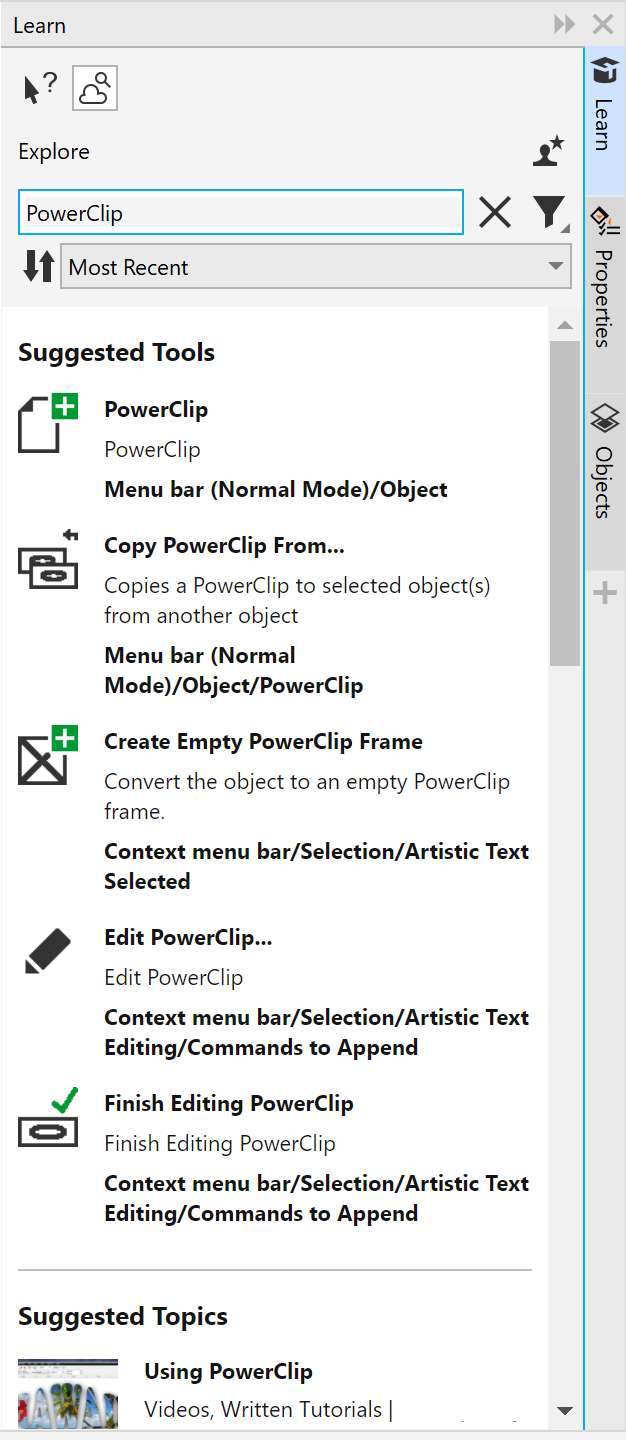Click the Edit PowerClip pencil icon
Image resolution: width=626 pixels, height=1440 pixels.
pyautogui.click(x=48, y=951)
